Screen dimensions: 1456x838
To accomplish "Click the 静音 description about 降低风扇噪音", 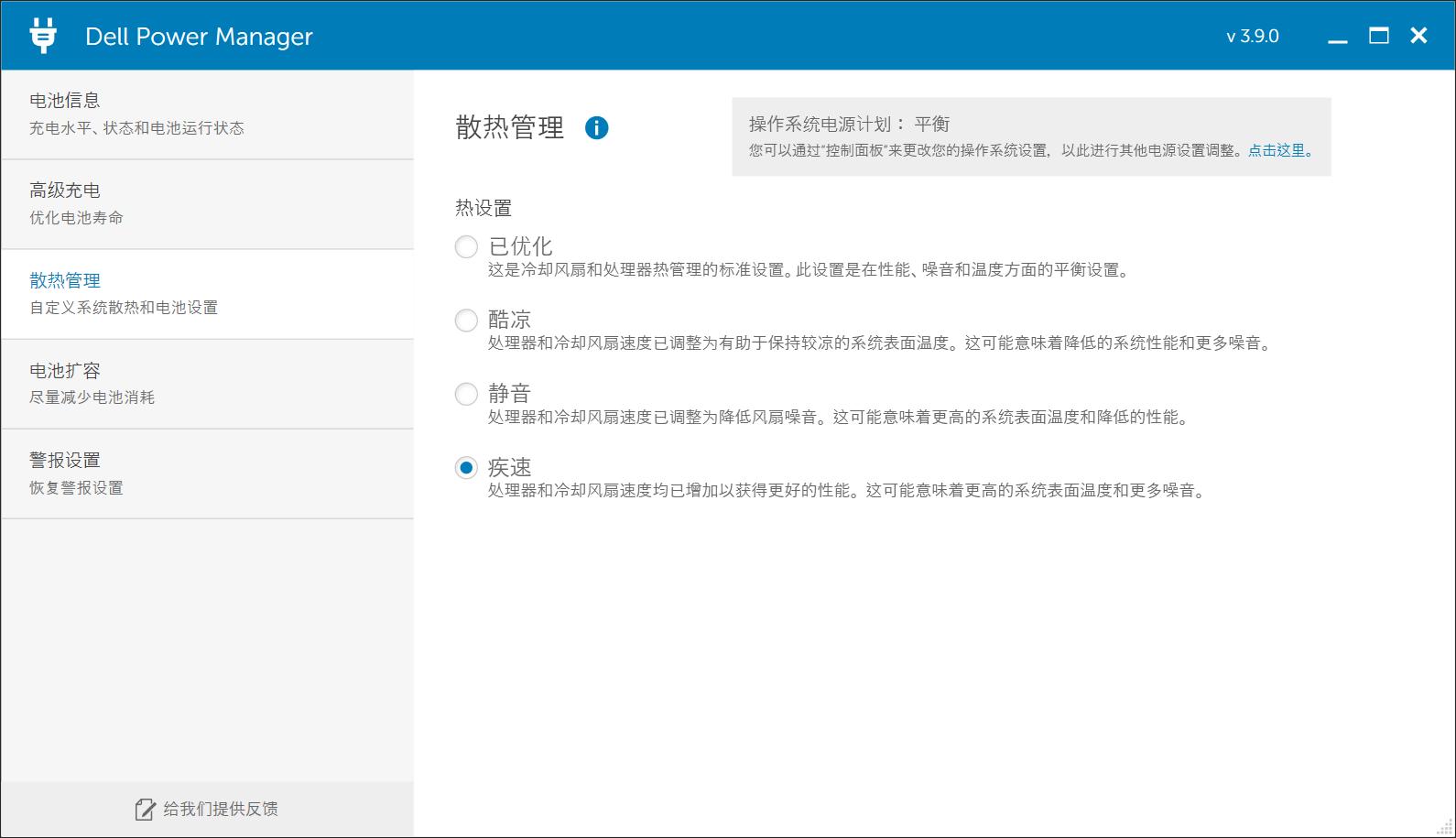I will pyautogui.click(x=841, y=418).
